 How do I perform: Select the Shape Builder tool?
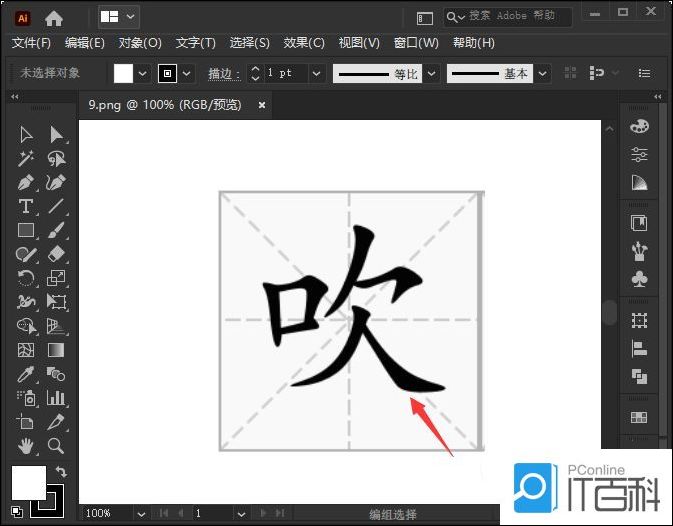(26, 326)
